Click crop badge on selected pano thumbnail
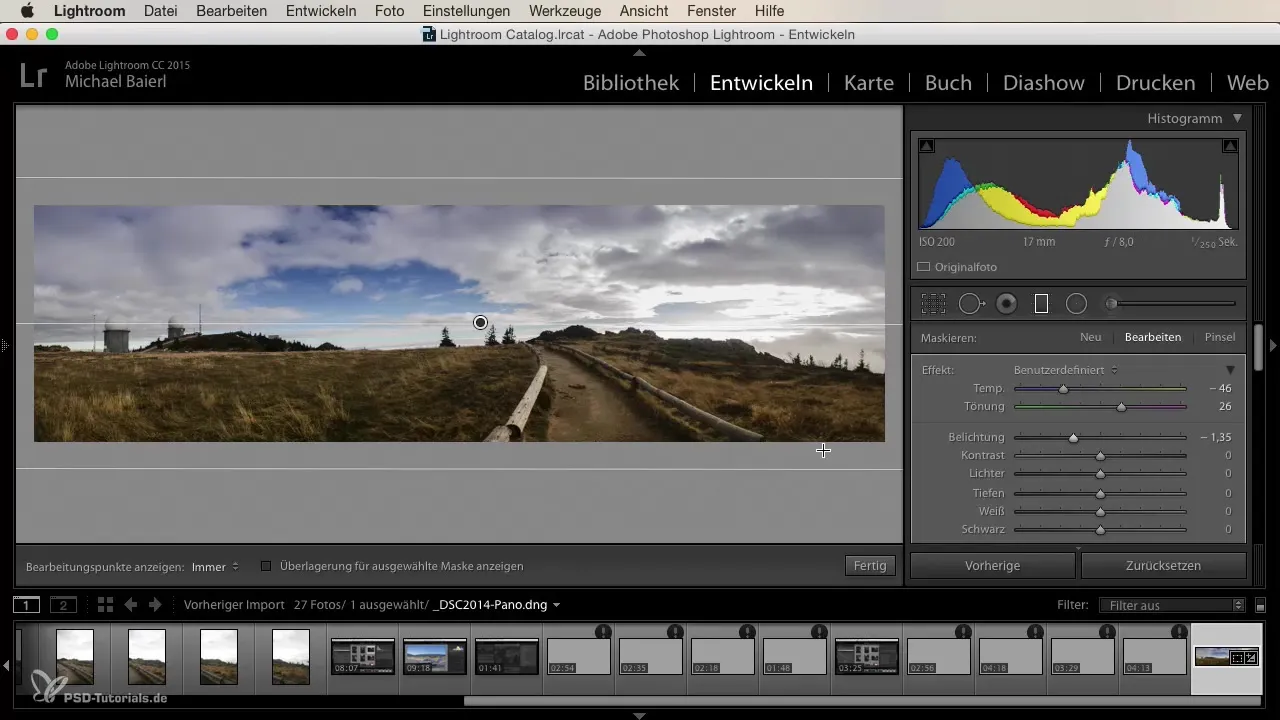1280x720 pixels. tap(1238, 657)
